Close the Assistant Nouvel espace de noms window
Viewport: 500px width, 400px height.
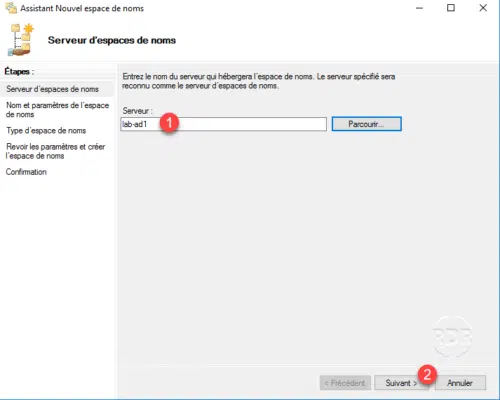(483, 8)
